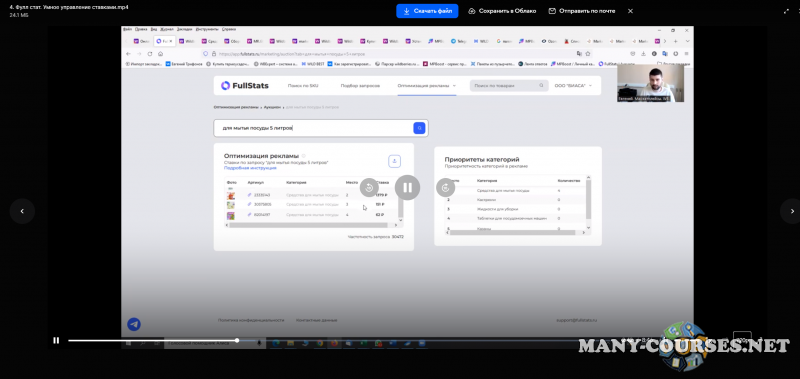Open the Подробная инструкция link

tap(243, 168)
